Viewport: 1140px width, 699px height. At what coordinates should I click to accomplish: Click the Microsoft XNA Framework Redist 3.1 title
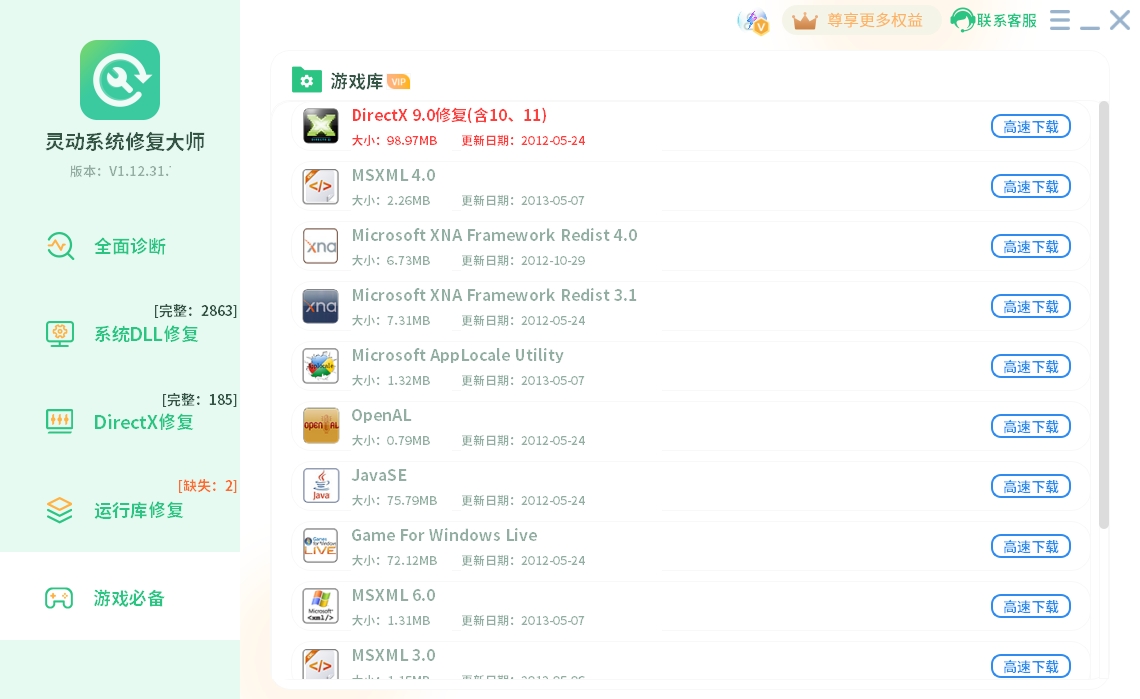[x=494, y=295]
